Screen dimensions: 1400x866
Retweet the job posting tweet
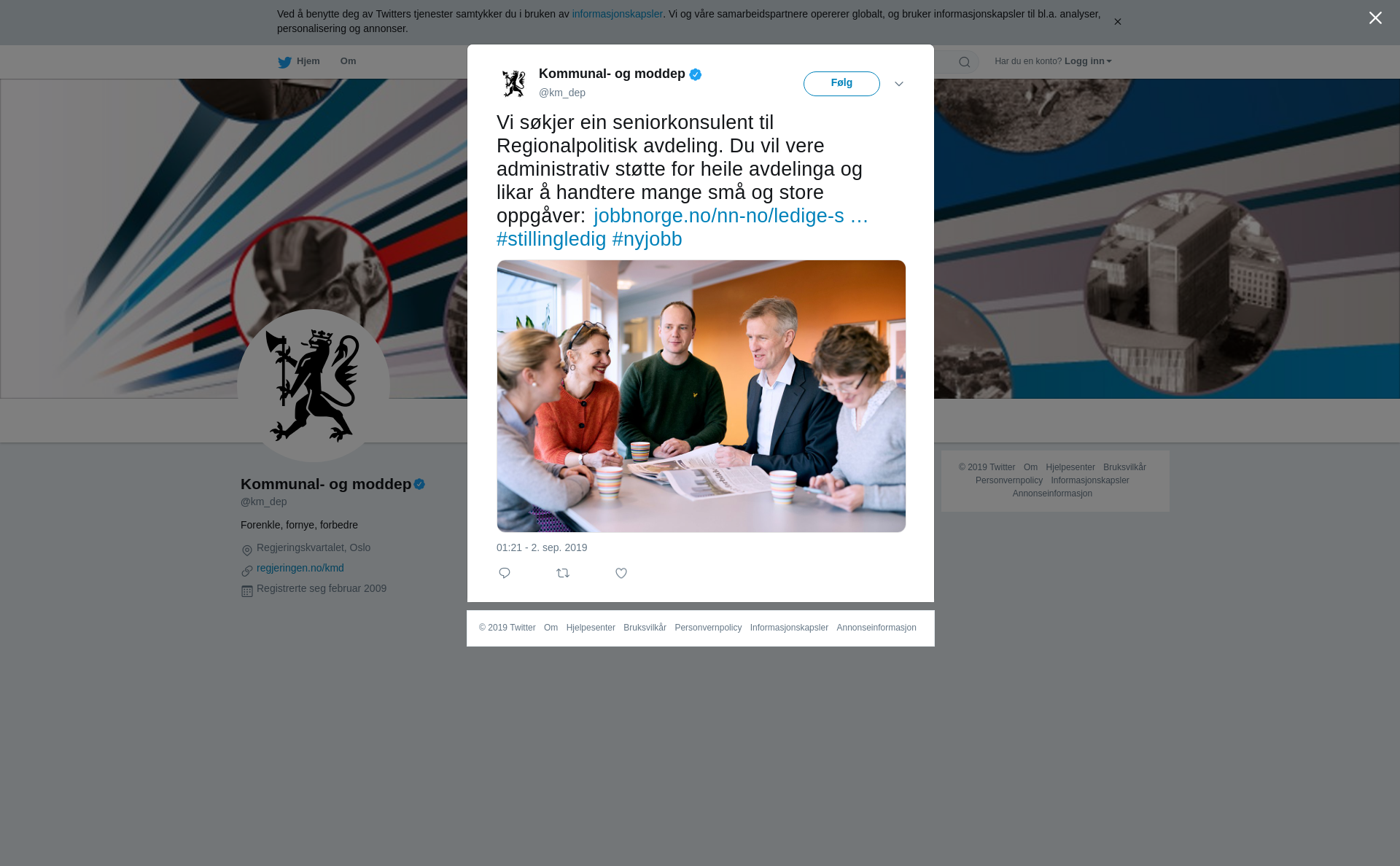coord(563,573)
